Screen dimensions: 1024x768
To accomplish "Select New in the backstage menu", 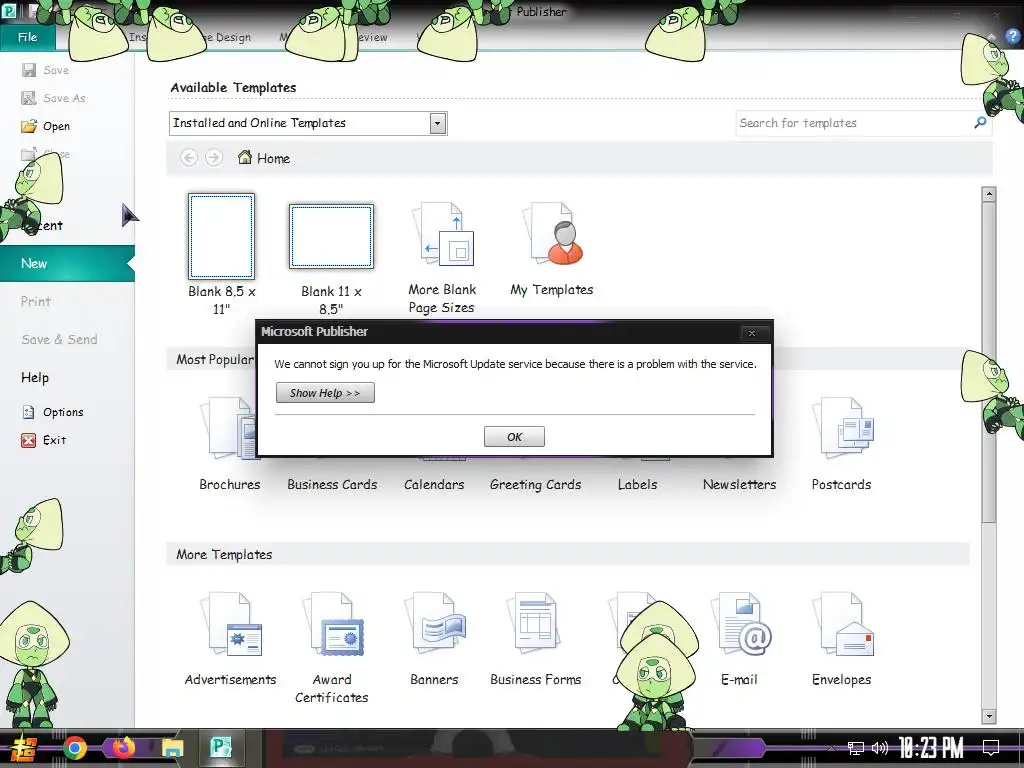I will pyautogui.click(x=67, y=263).
